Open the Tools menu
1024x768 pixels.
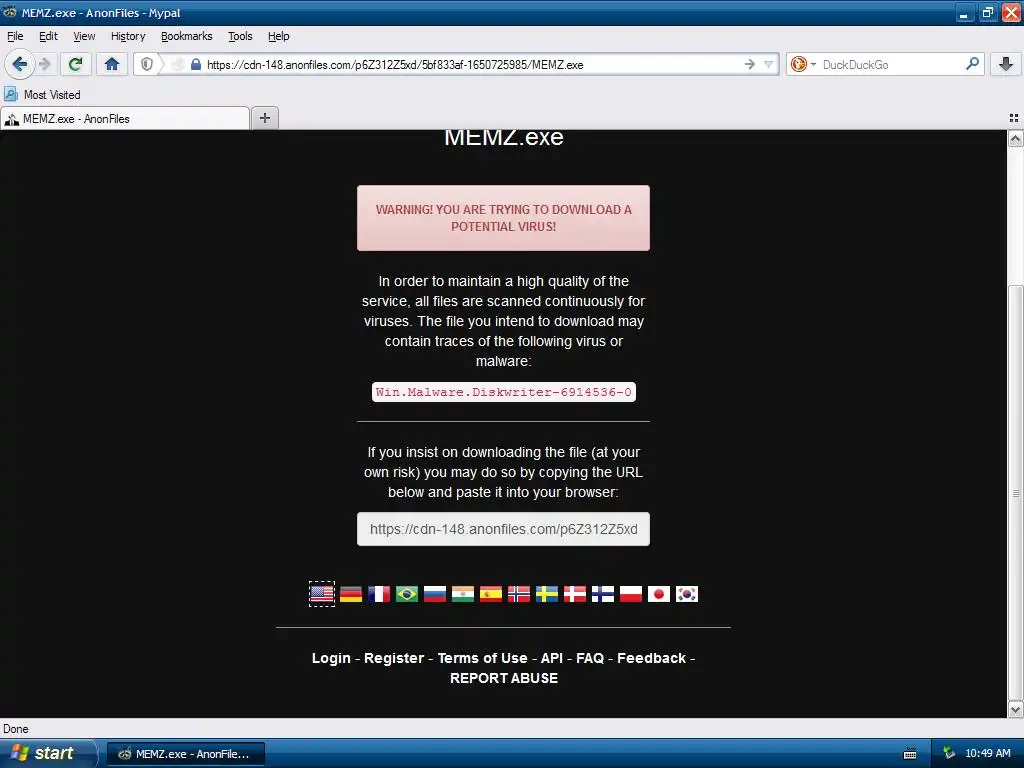(x=240, y=37)
